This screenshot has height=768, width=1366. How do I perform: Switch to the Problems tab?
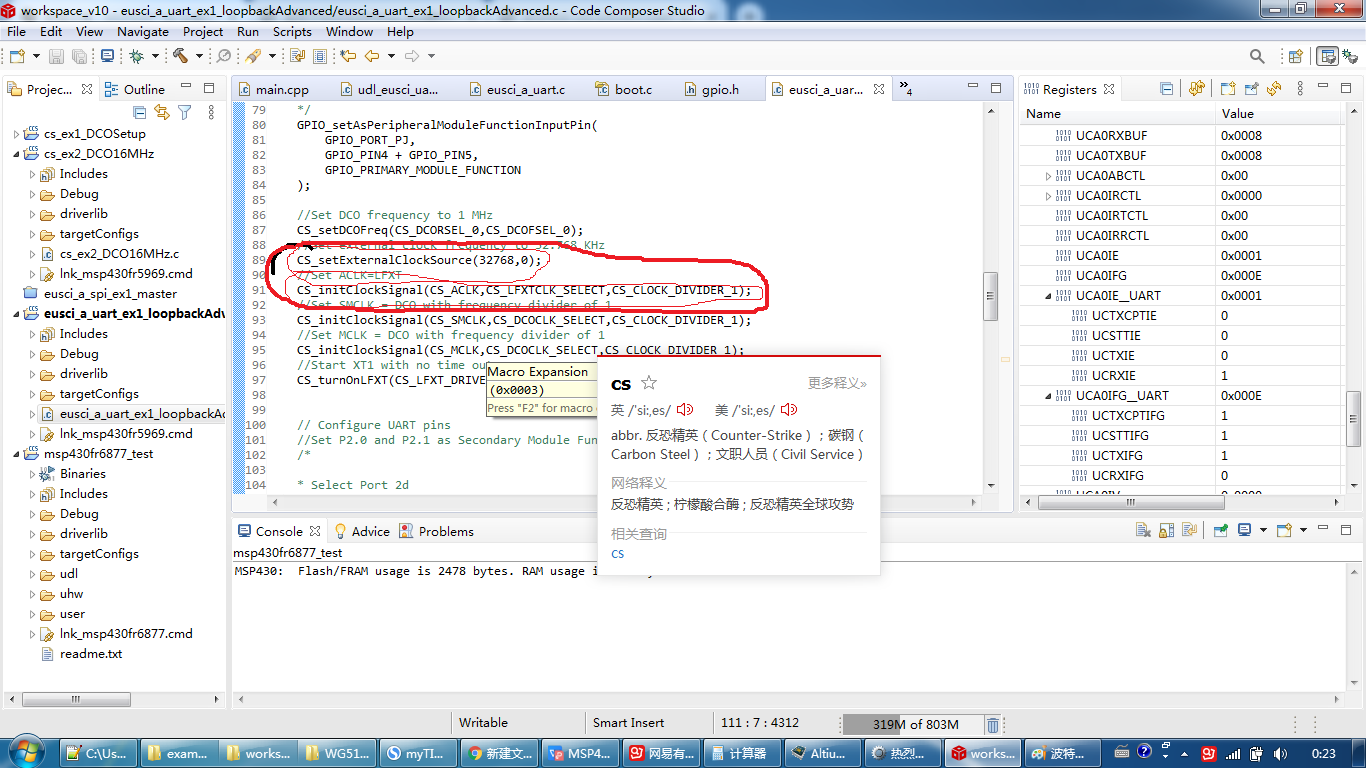436,531
